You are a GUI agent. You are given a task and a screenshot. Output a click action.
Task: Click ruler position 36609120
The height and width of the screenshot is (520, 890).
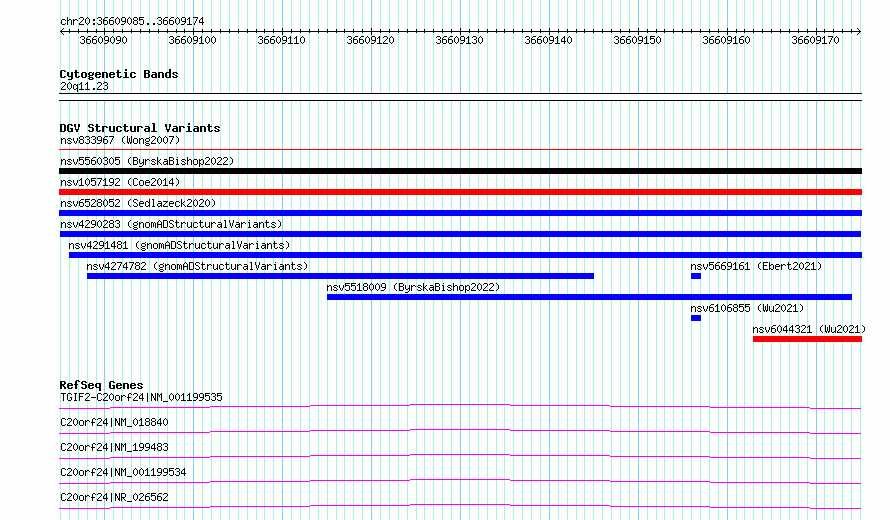(370, 40)
